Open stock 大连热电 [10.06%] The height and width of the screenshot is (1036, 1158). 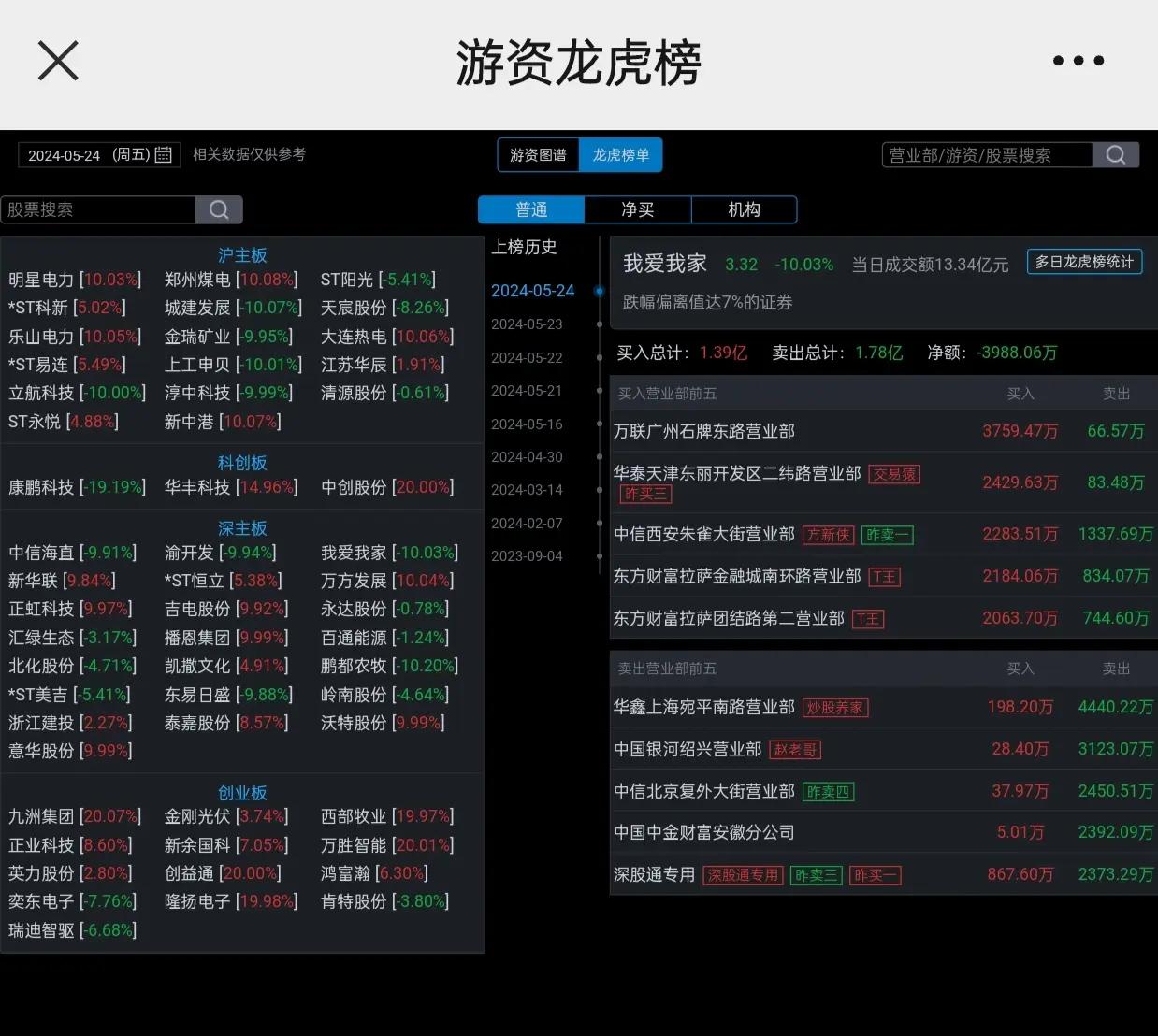coord(387,336)
